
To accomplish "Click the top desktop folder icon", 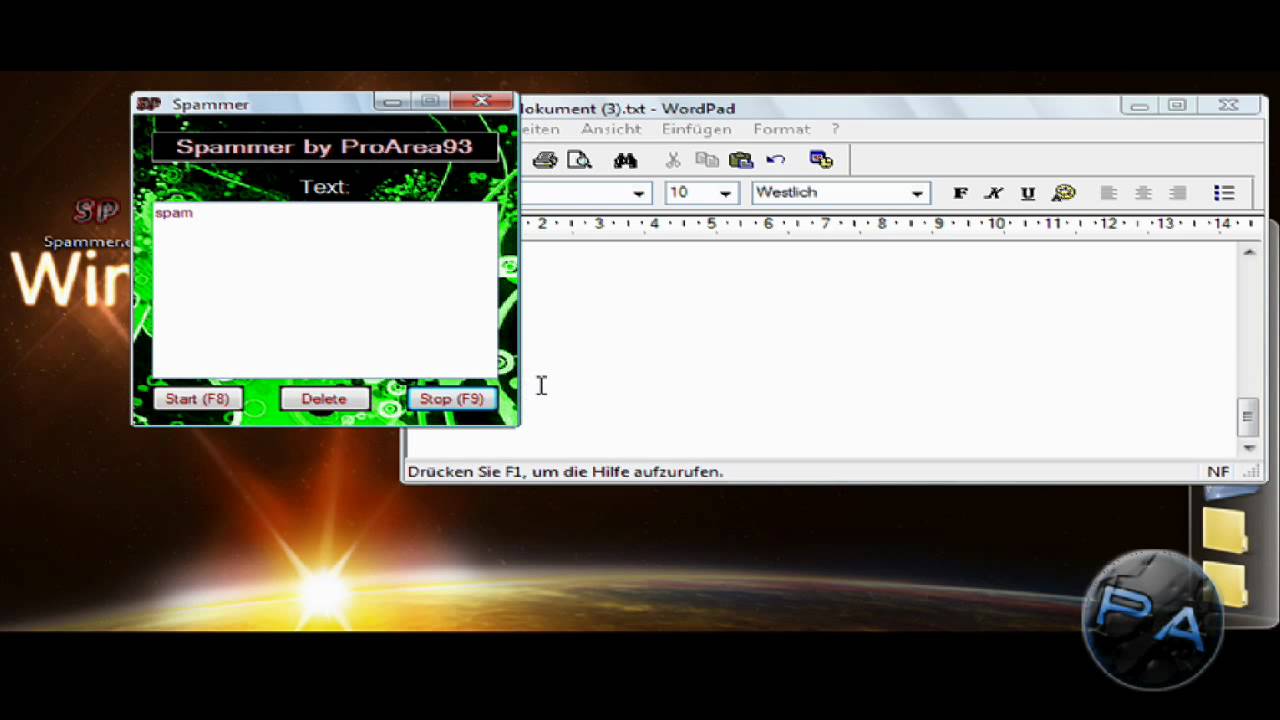I will [1225, 530].
